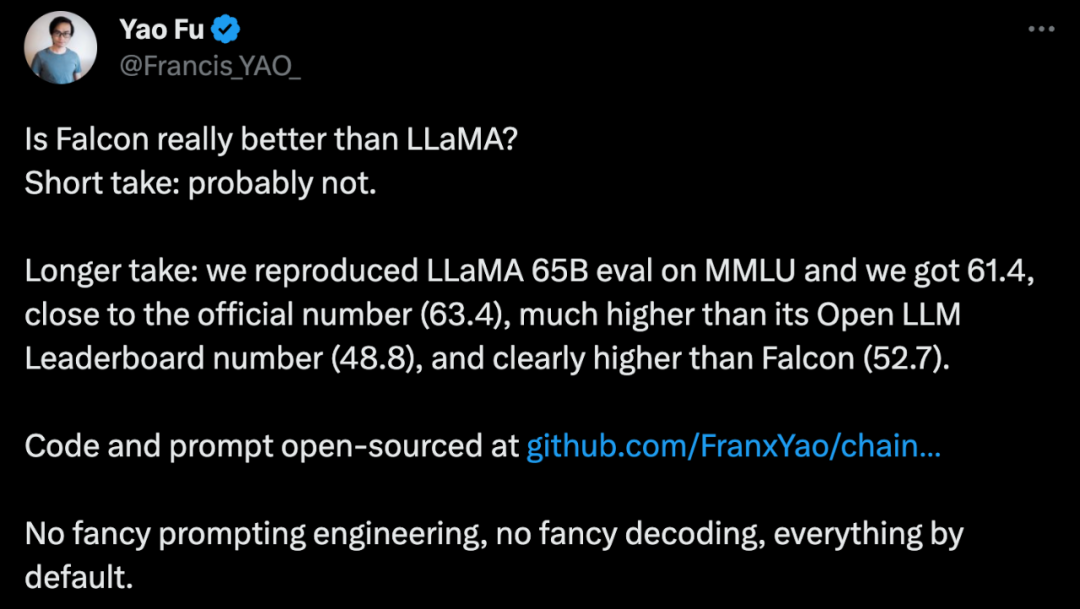Click the blue verified checkmark badge
Image resolution: width=1080 pixels, height=609 pixels.
coord(225,30)
